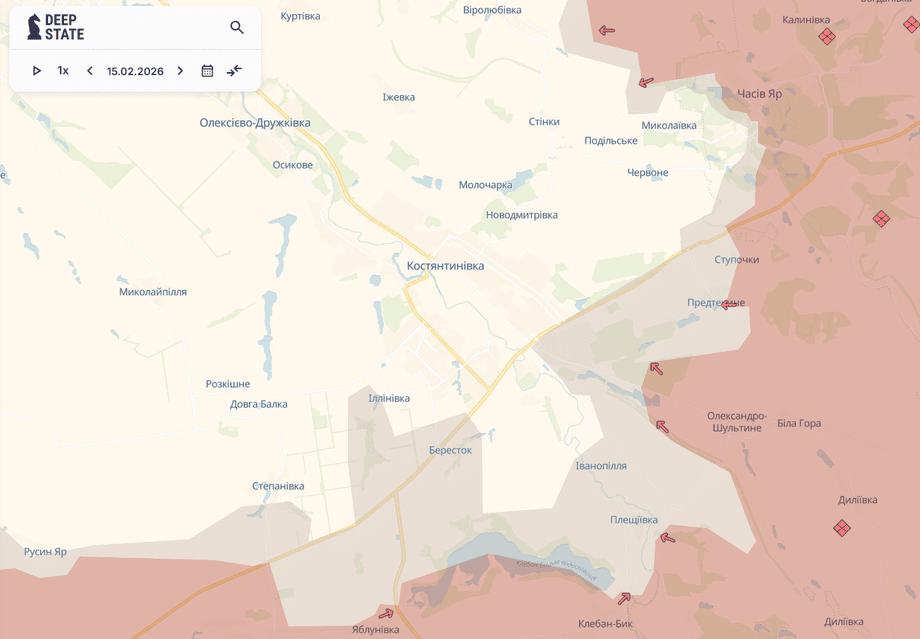This screenshot has height=639, width=920.
Task: Click the converging arrows compare icon
Action: click(234, 71)
